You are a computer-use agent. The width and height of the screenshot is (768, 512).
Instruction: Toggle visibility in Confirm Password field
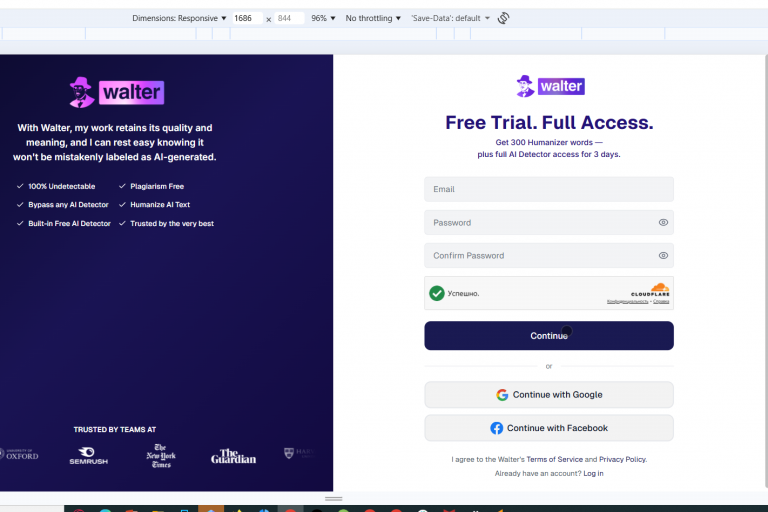pyautogui.click(x=663, y=256)
